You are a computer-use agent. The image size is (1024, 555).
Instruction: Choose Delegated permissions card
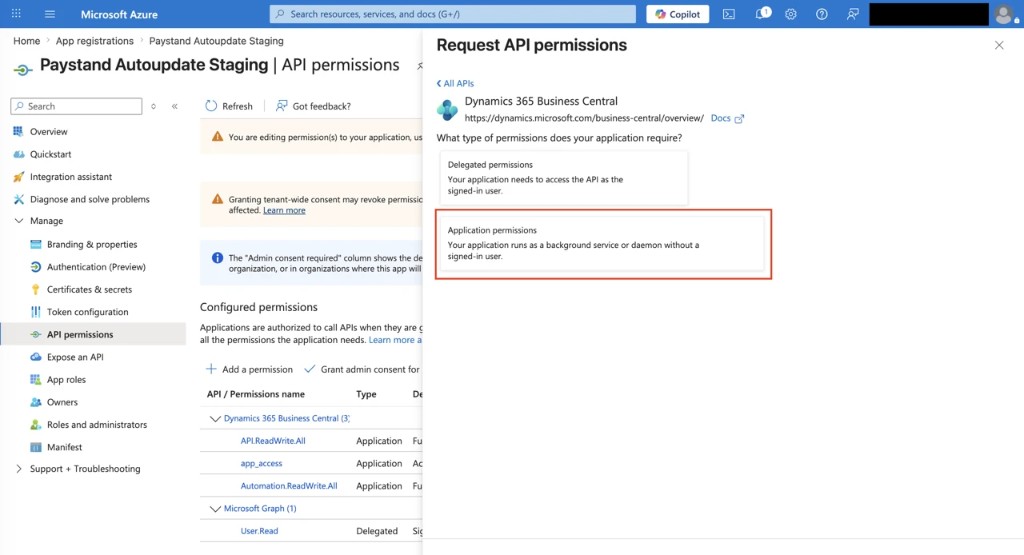[x=564, y=178]
